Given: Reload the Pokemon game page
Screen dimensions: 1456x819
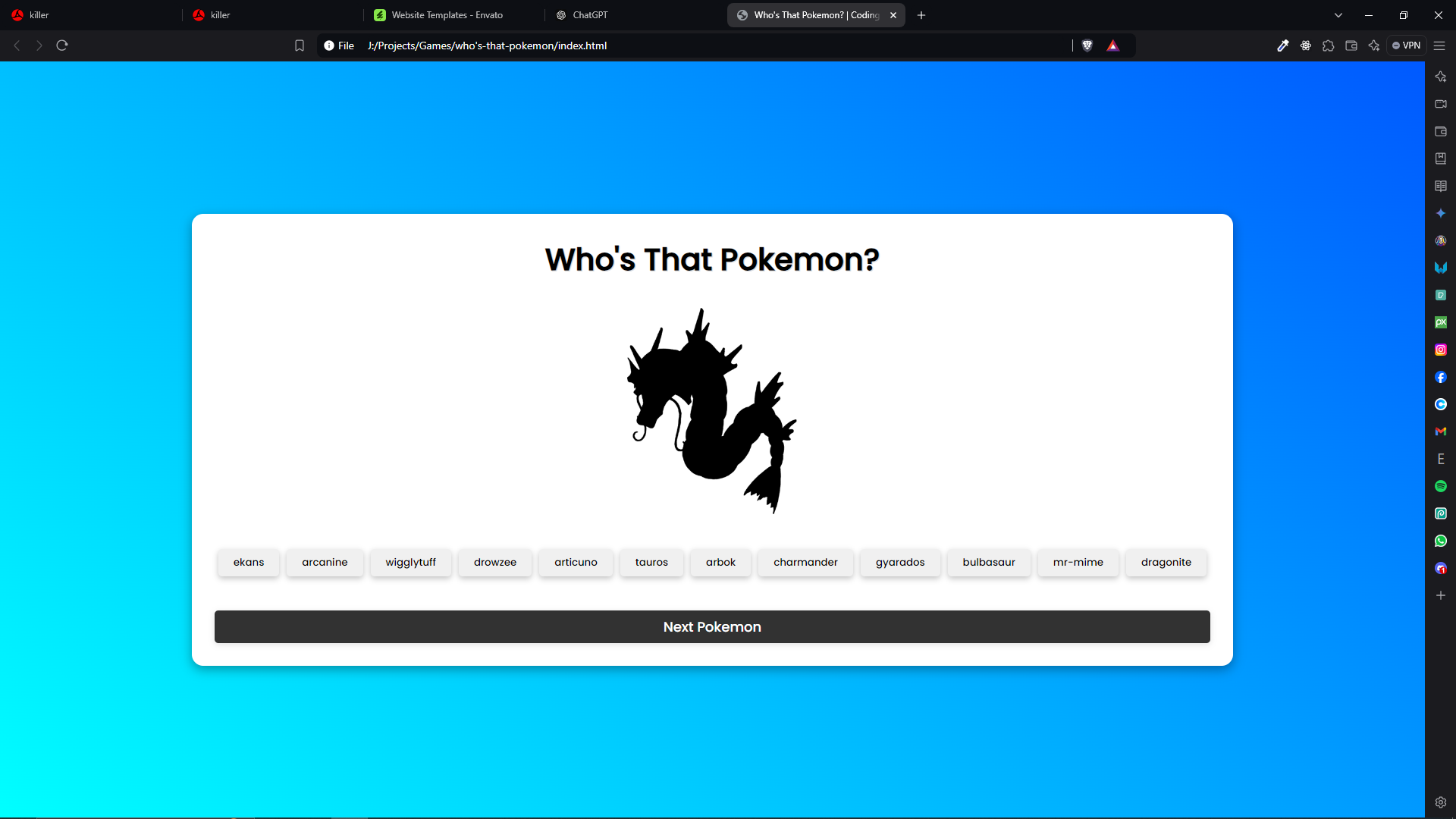Looking at the screenshot, I should (x=62, y=45).
